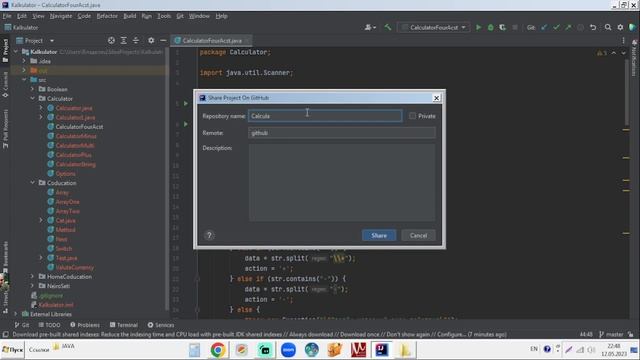This screenshot has width=640, height=360.
Task: Start debugging with the green bug icon
Action: tap(491, 27)
